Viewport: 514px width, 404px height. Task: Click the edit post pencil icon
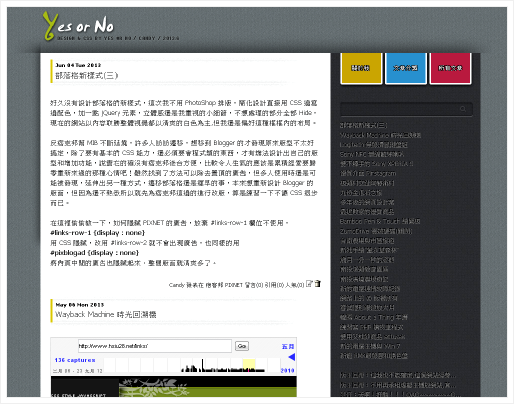pos(310,283)
